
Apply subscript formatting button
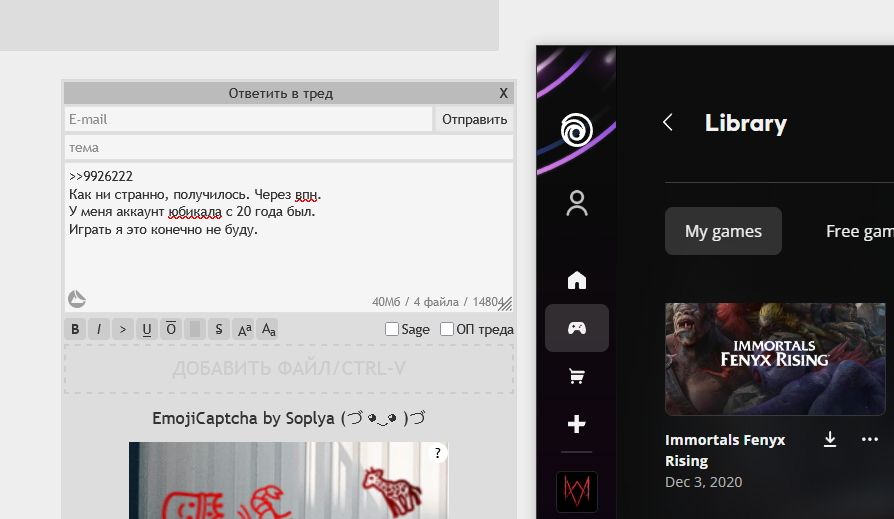click(x=268, y=329)
